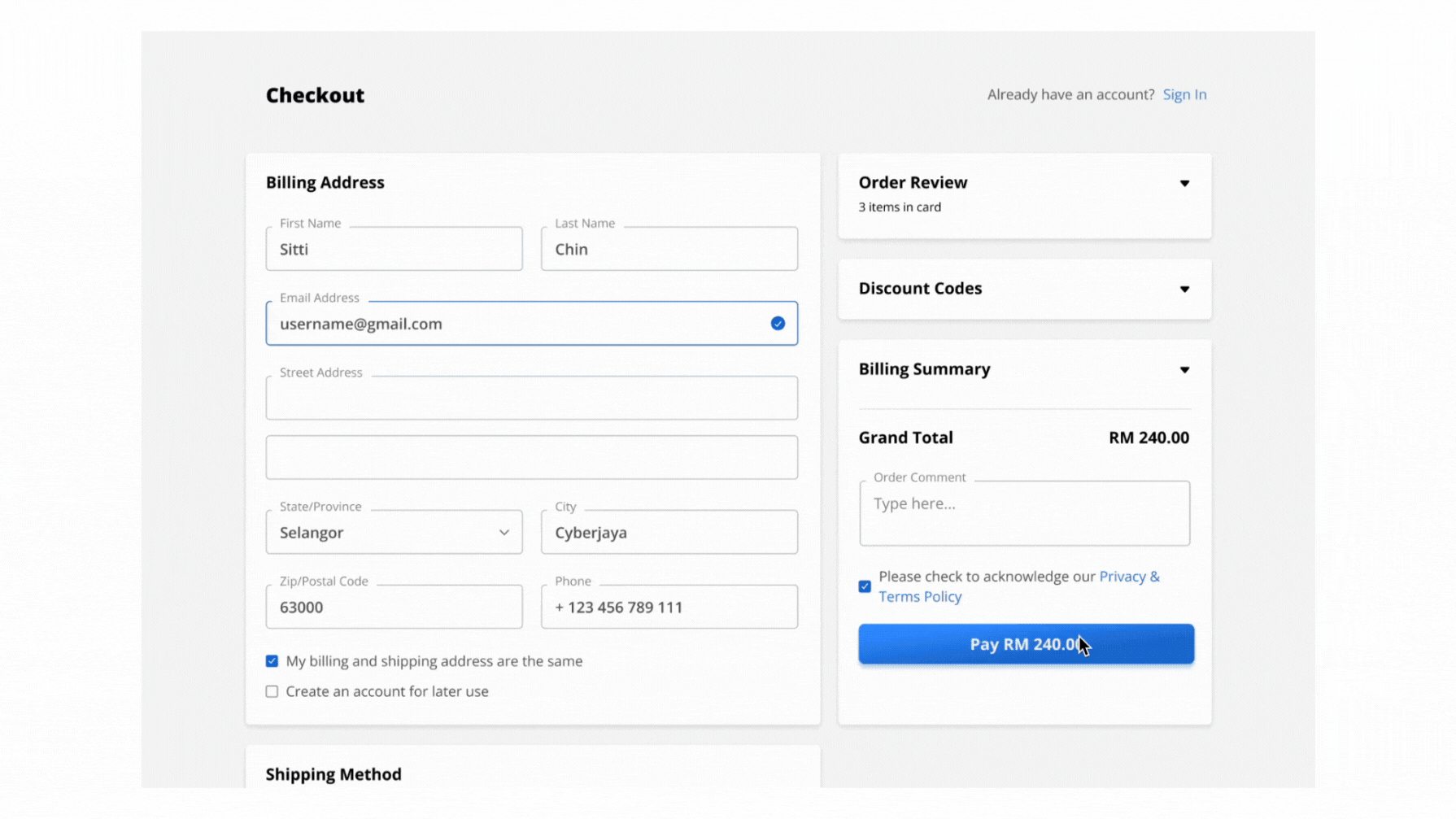
Task: Click the First Name field containing Sitti
Action: (394, 250)
